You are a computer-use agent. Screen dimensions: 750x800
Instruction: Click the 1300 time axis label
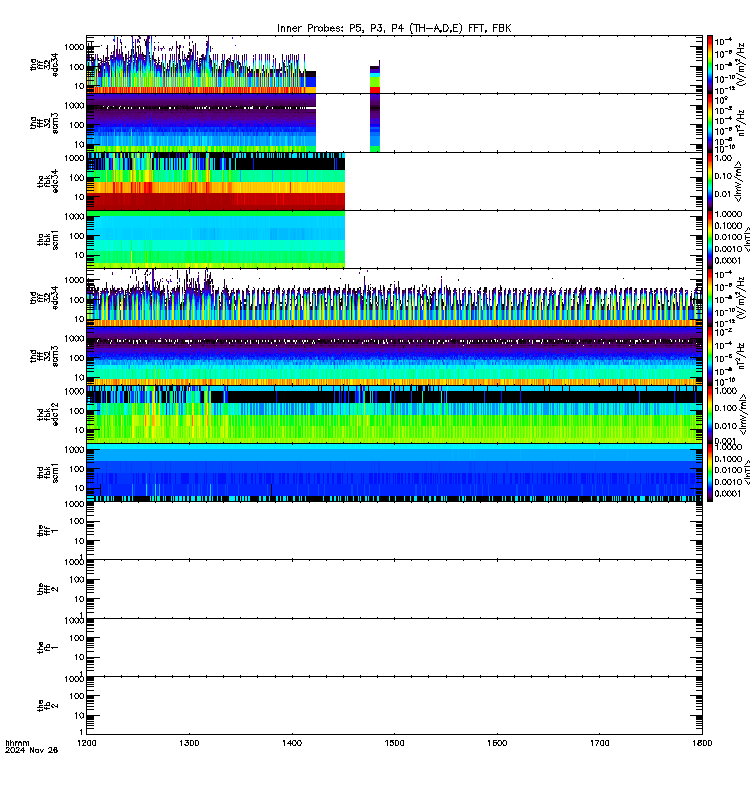coord(189,743)
